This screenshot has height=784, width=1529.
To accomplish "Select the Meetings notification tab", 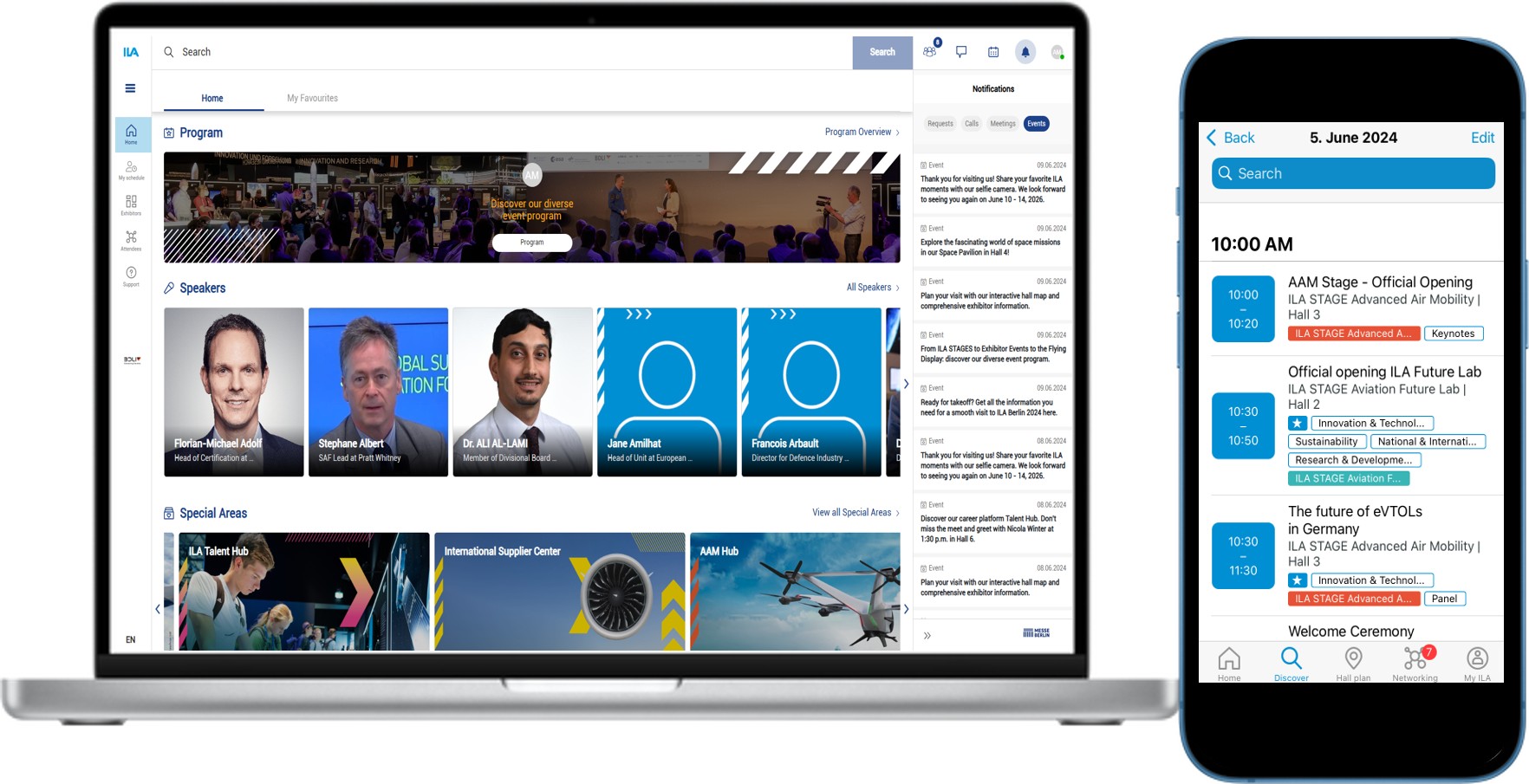I will [1002, 124].
